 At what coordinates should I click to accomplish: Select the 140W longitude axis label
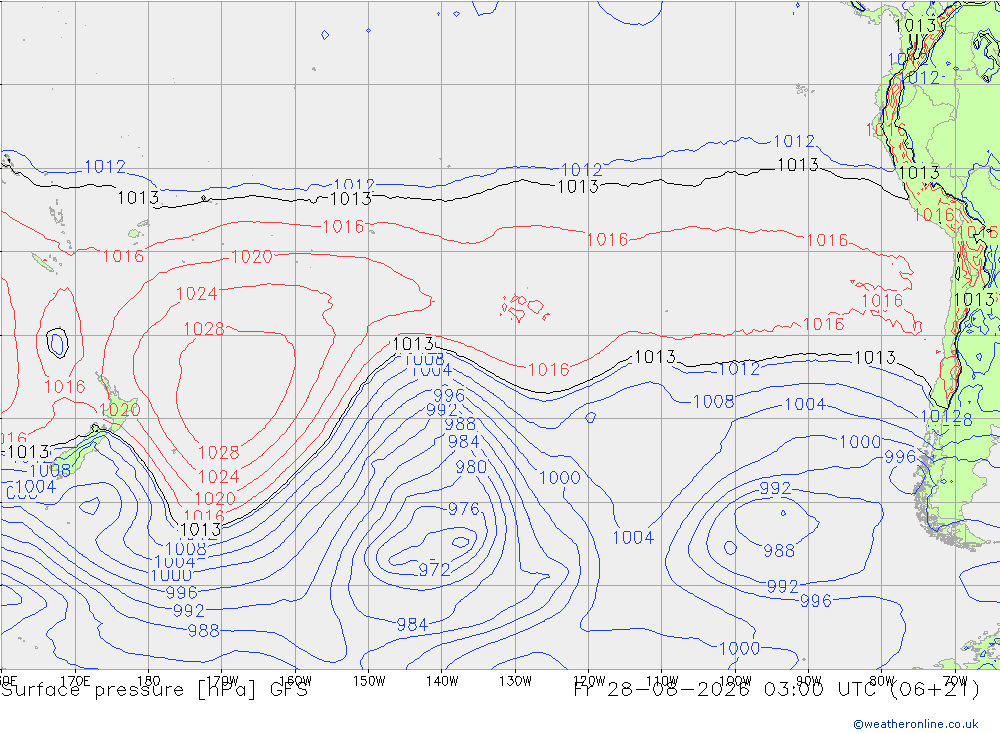[442, 681]
